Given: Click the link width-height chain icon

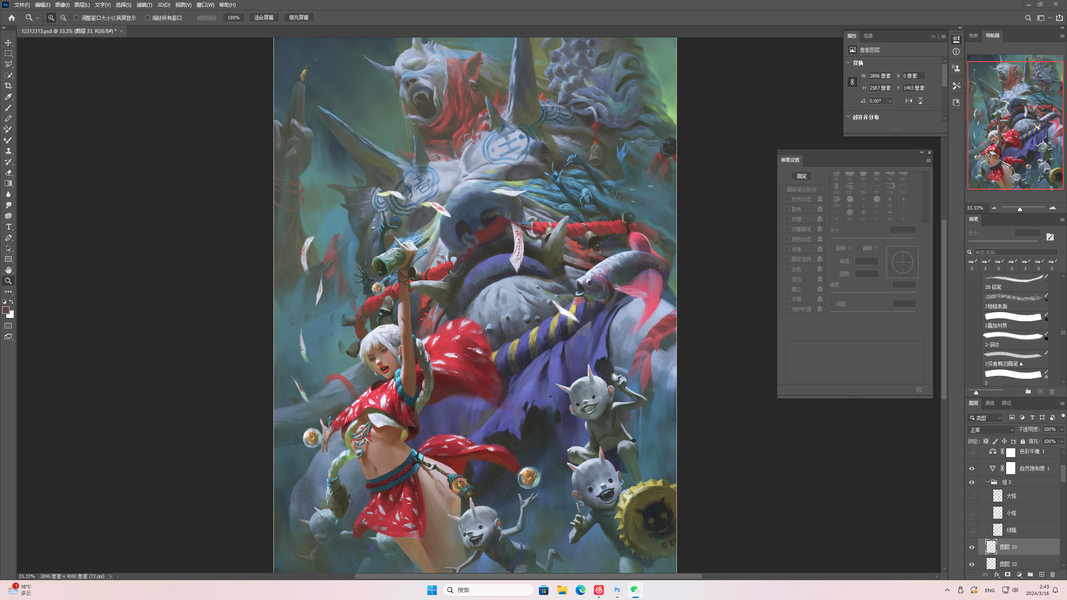Looking at the screenshot, I should [x=852, y=82].
